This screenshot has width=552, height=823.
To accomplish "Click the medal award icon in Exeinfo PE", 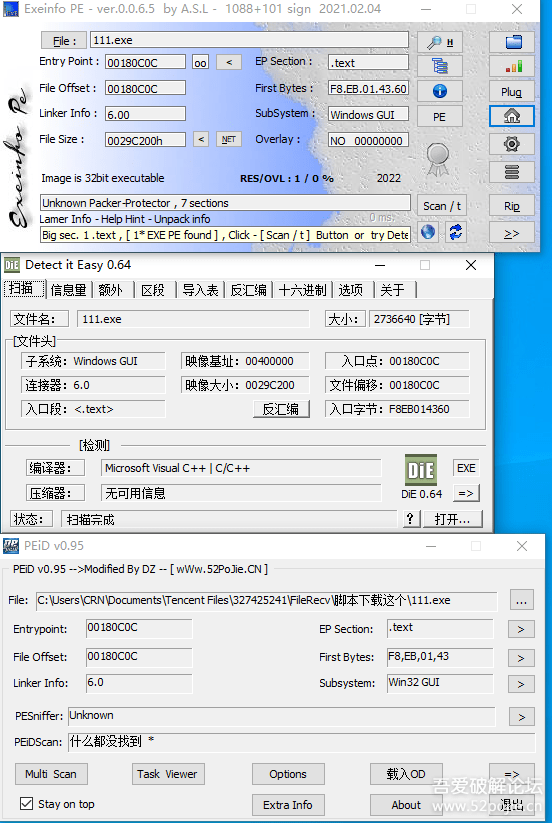I will (x=438, y=159).
